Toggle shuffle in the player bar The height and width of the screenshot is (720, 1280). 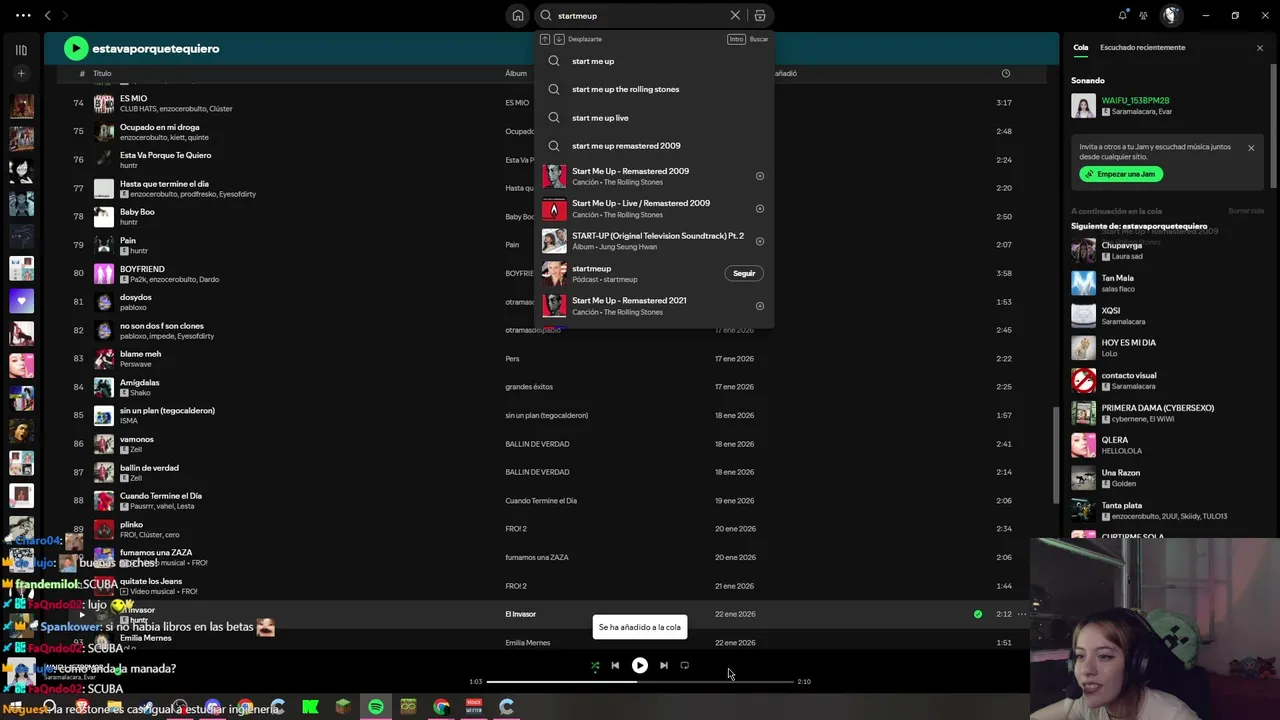click(x=595, y=665)
